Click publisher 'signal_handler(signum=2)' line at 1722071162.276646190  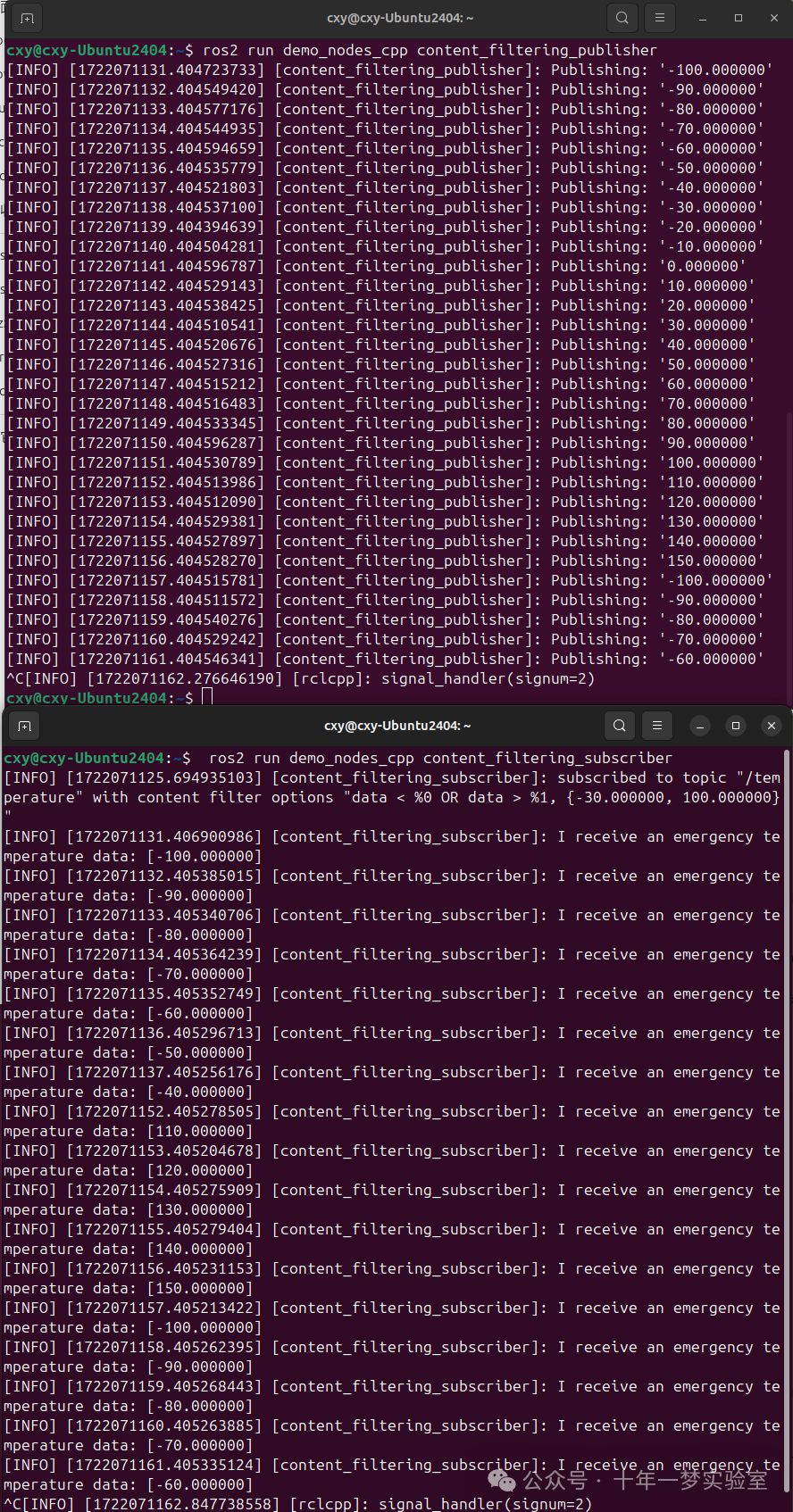click(x=301, y=678)
